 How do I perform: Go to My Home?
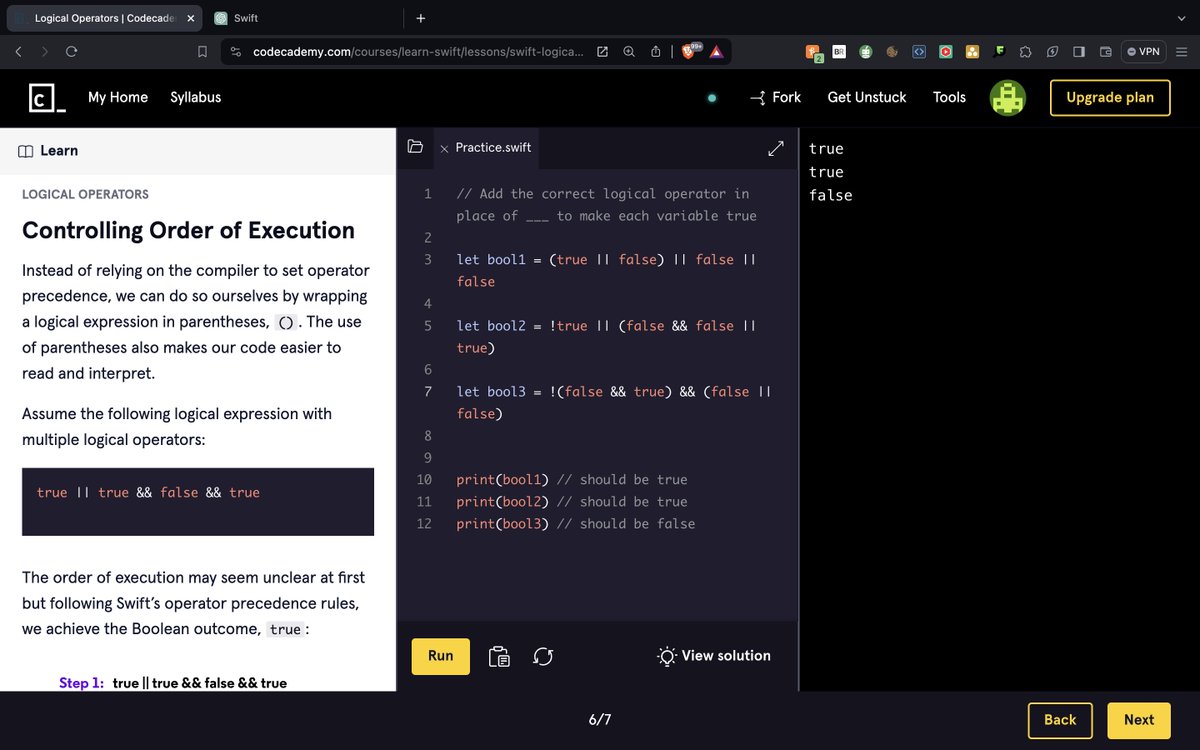[x=118, y=97]
